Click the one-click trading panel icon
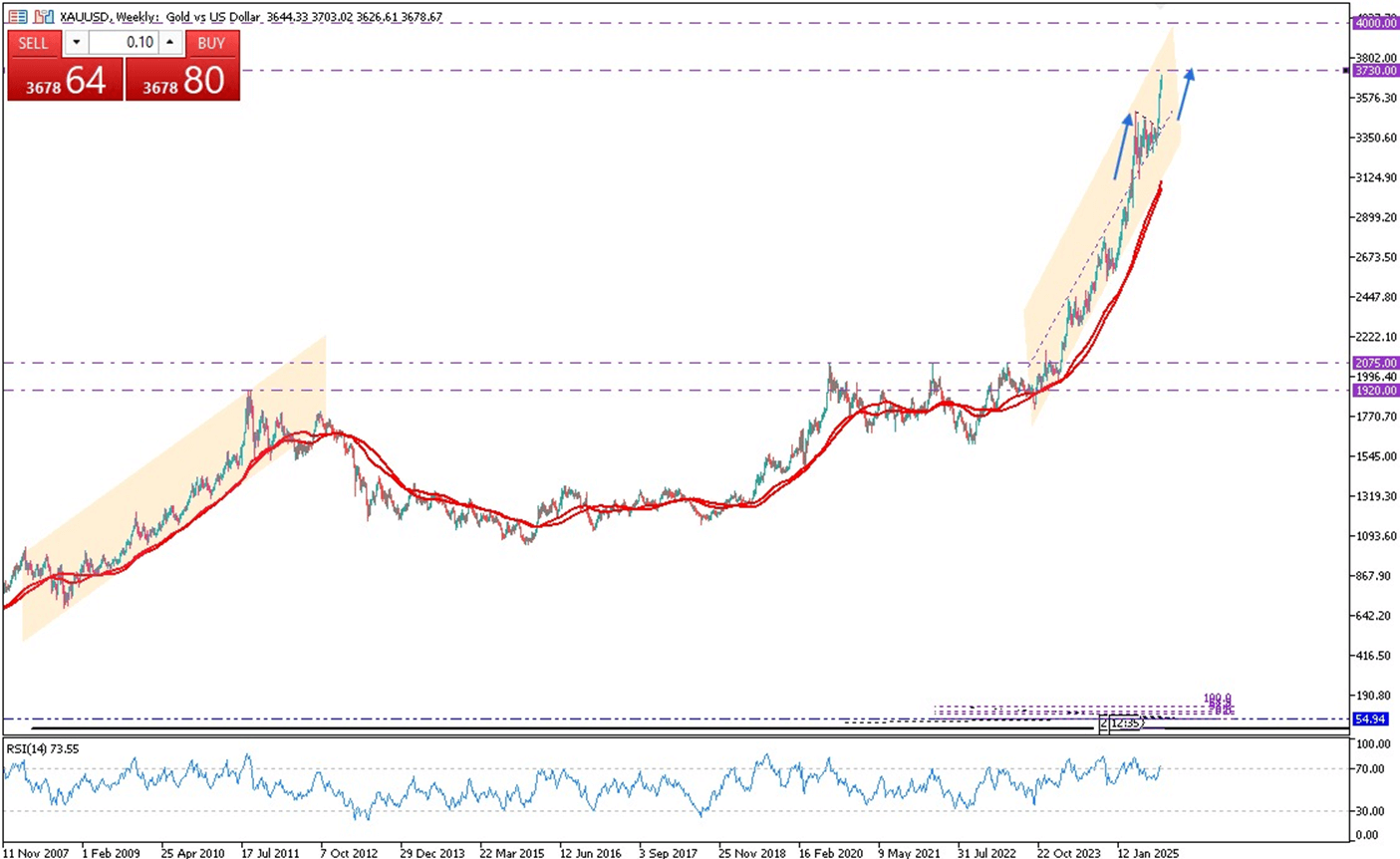The width and height of the screenshot is (1400, 859). [17, 17]
